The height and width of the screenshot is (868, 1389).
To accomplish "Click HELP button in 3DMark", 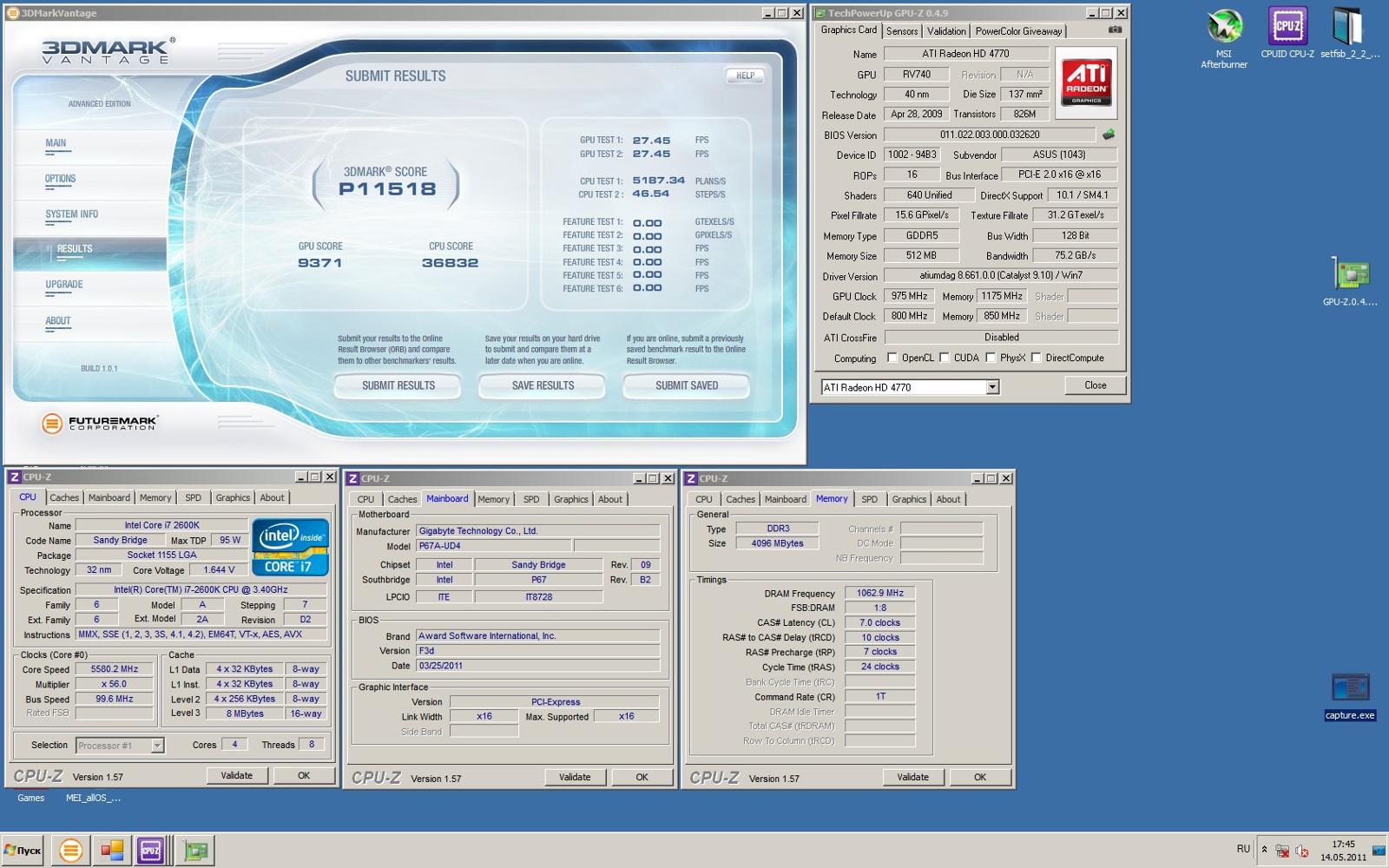I will [745, 76].
